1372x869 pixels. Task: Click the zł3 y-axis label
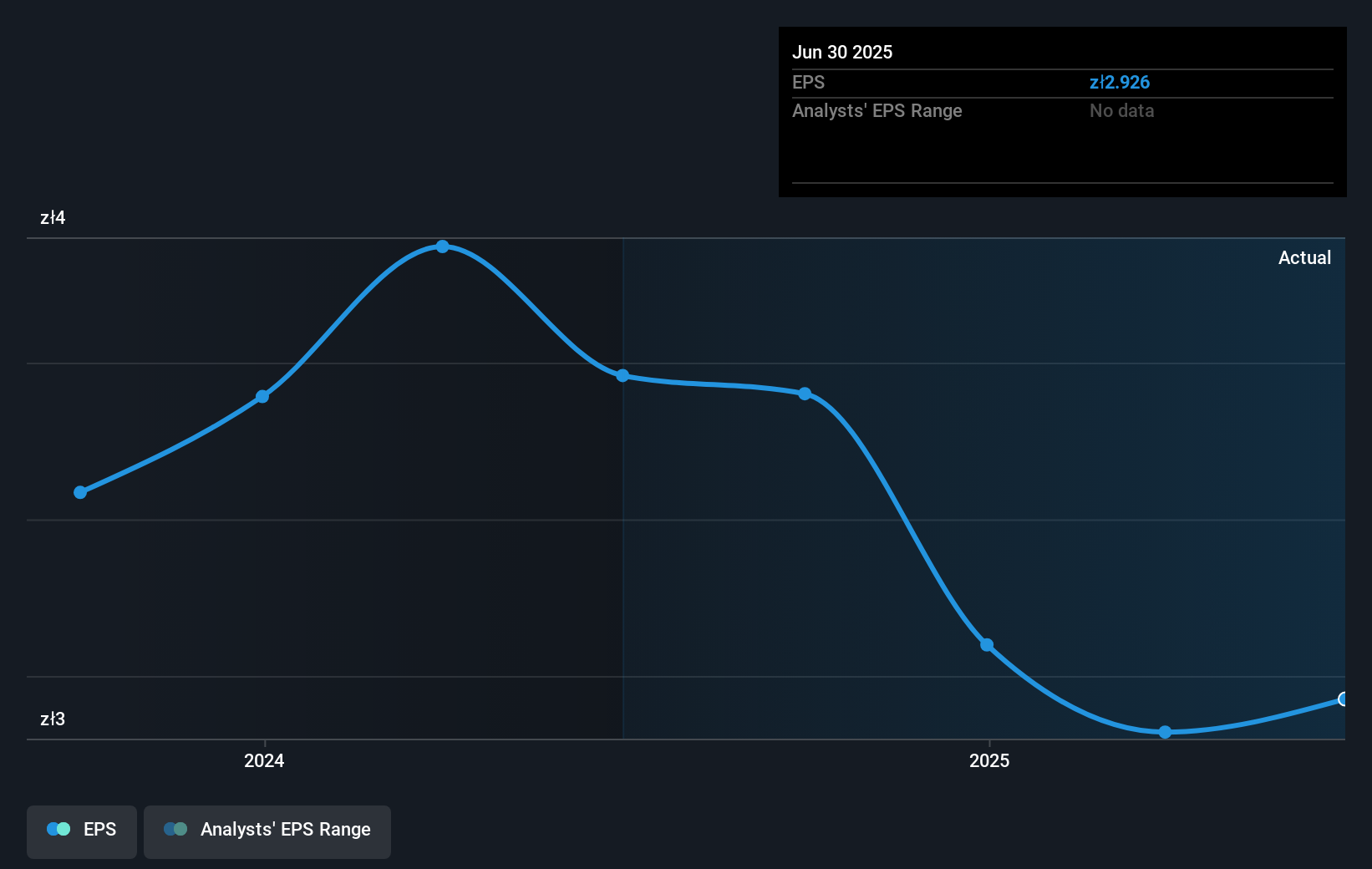click(53, 719)
